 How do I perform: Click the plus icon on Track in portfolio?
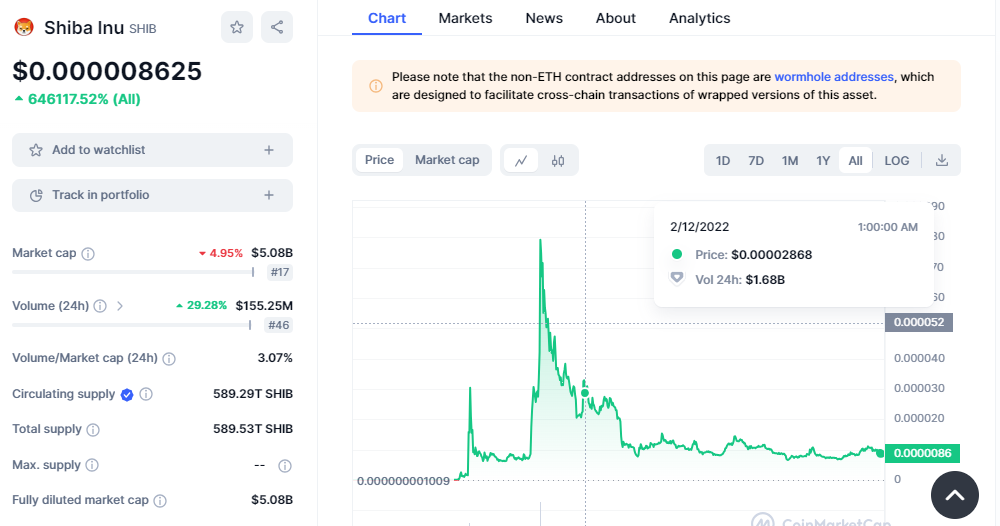click(x=269, y=195)
